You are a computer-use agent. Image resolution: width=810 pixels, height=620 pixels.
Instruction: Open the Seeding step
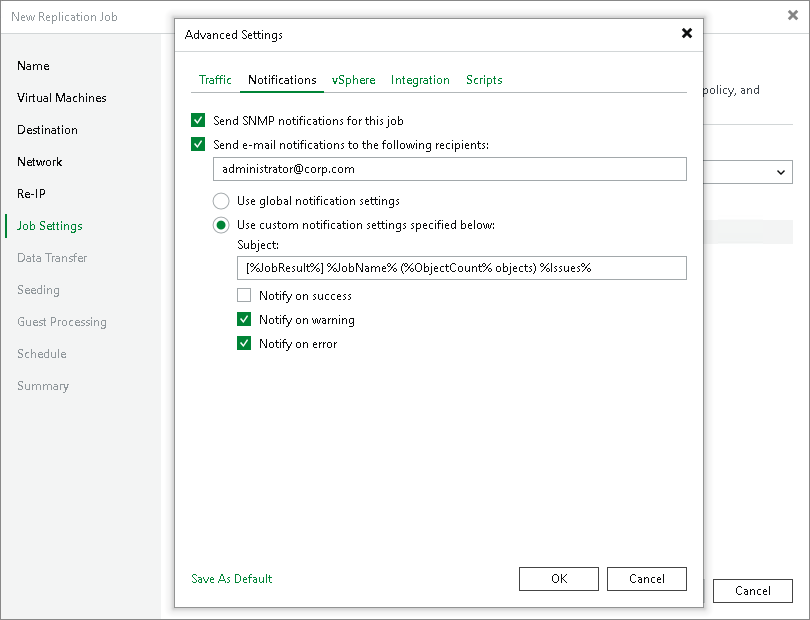38,290
